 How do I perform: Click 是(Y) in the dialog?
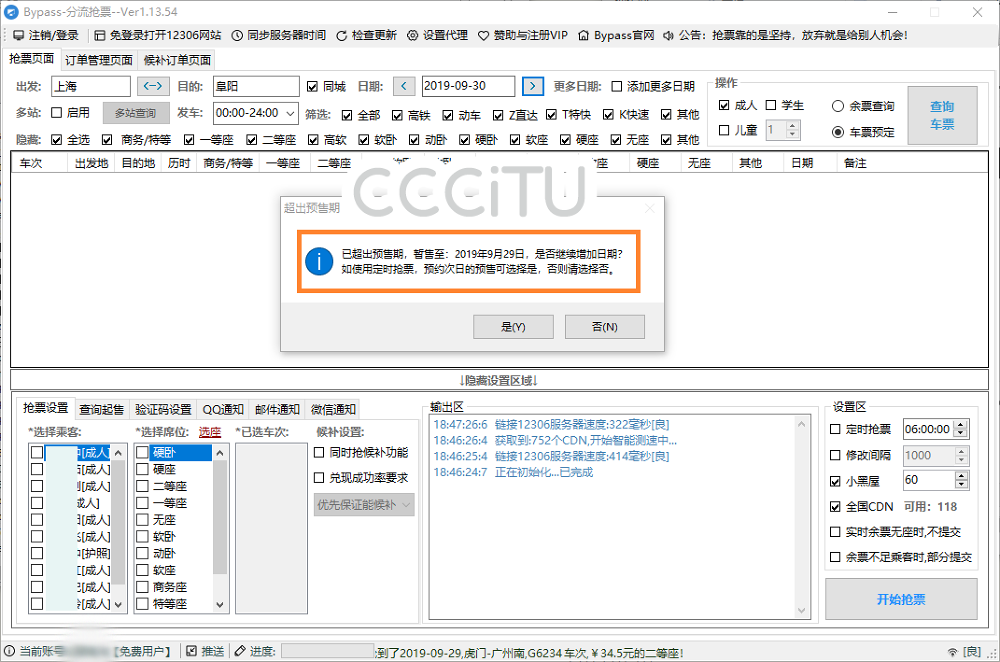[x=513, y=327]
